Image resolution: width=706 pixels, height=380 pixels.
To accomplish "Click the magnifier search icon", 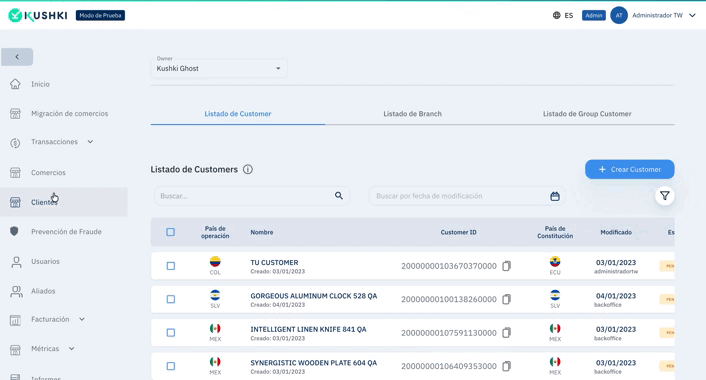I will tap(339, 195).
